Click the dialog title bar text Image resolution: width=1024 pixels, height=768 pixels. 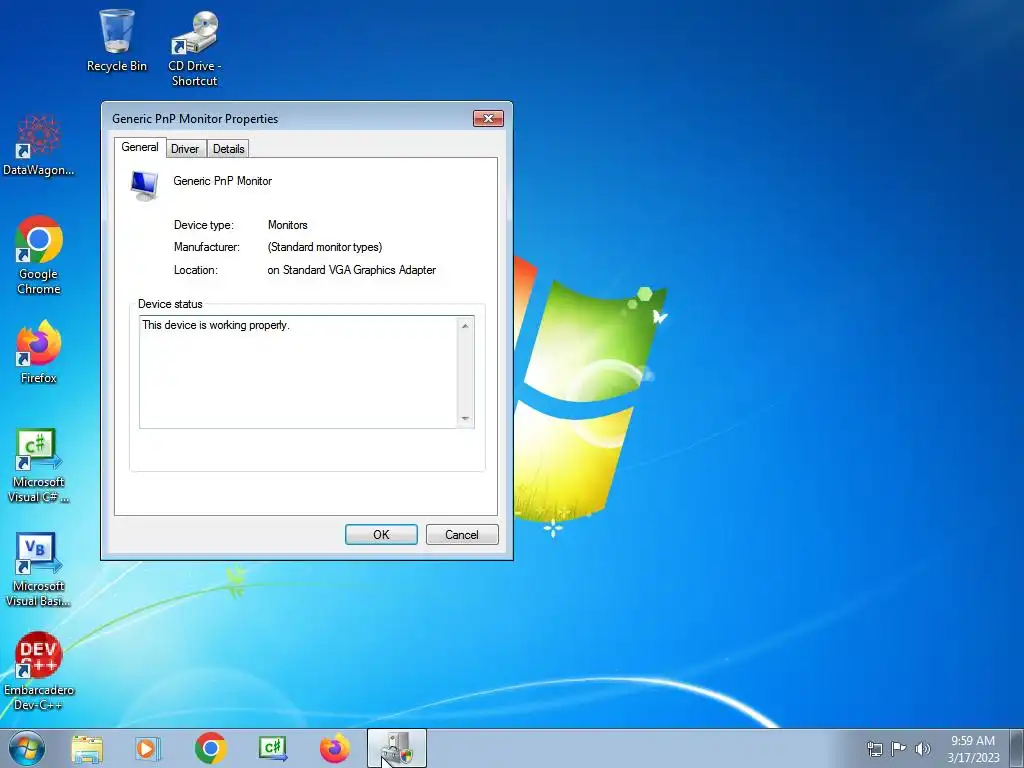195,119
